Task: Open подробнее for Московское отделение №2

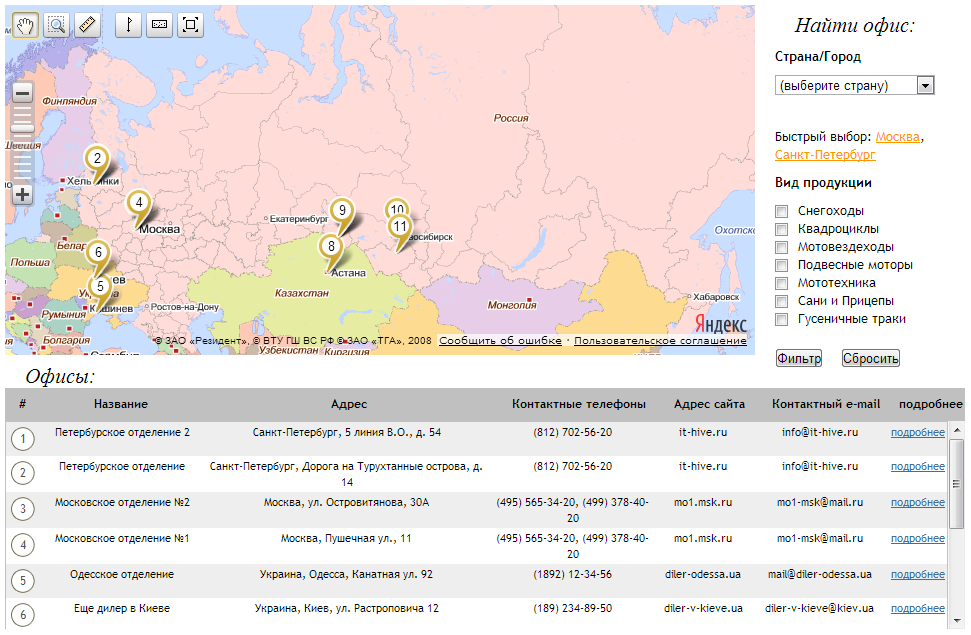Action: coord(918,502)
